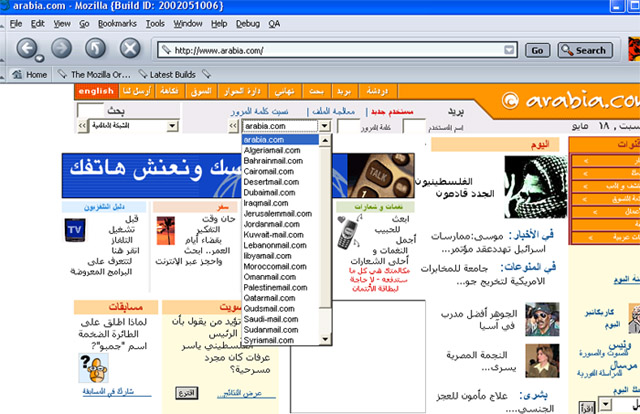Image resolution: width=640 pixels, height=414 pixels.
Task: Click the arabia.com logo
Action: click(x=571, y=100)
